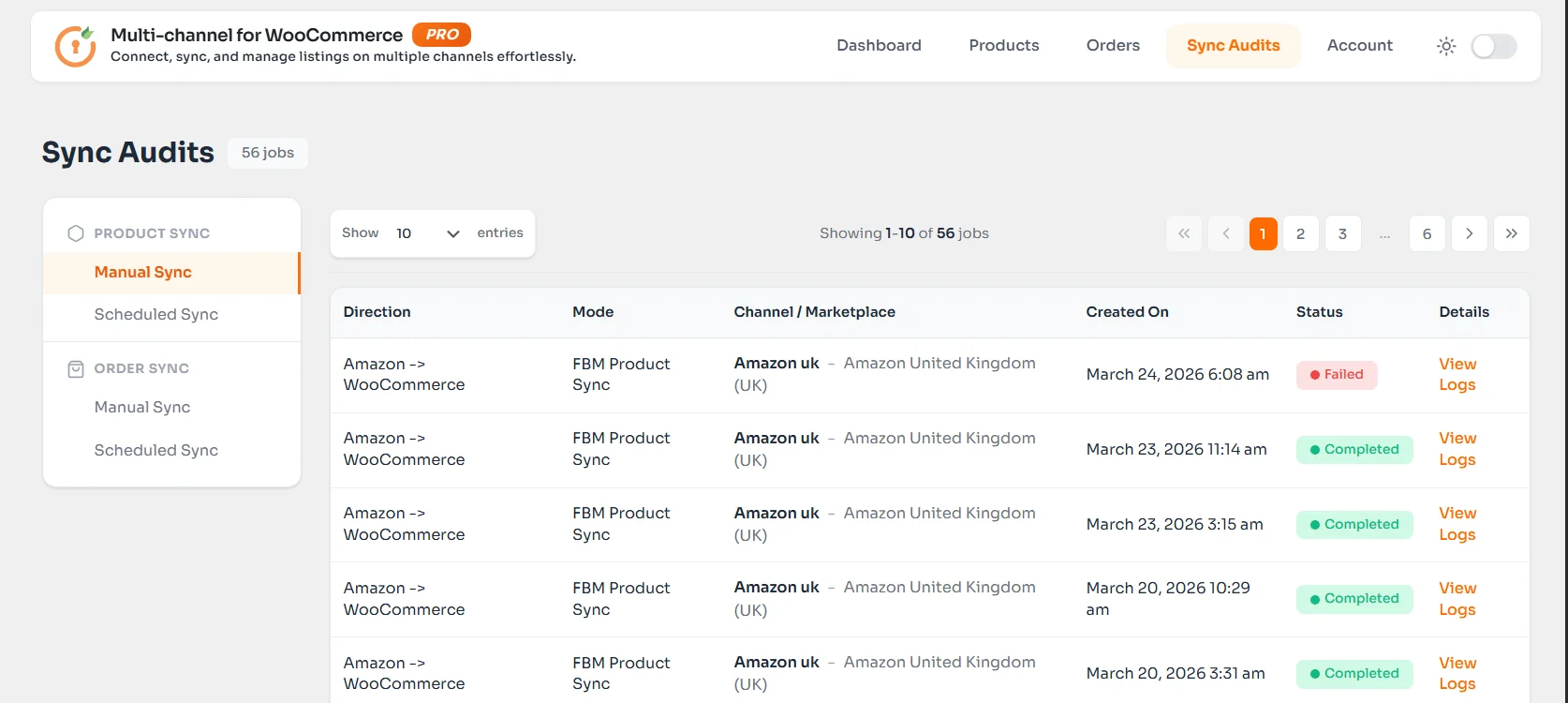Click the Product Sync hexagon icon
Image resolution: width=1568 pixels, height=703 pixels.
pyautogui.click(x=76, y=233)
